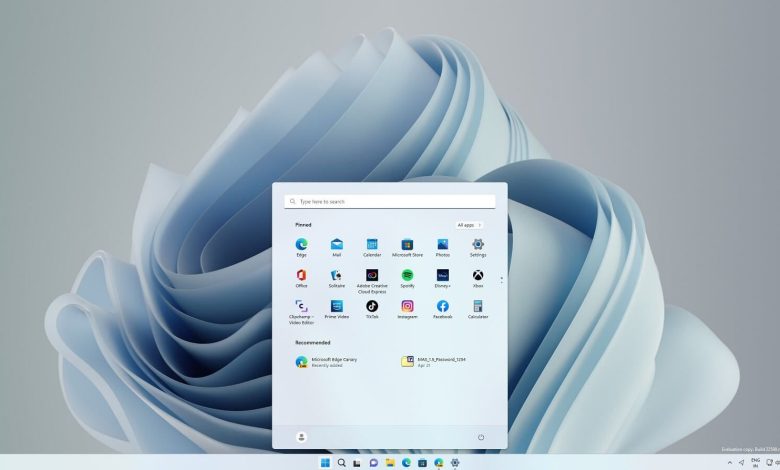
Task: Open the Facebook app
Action: pos(443,309)
